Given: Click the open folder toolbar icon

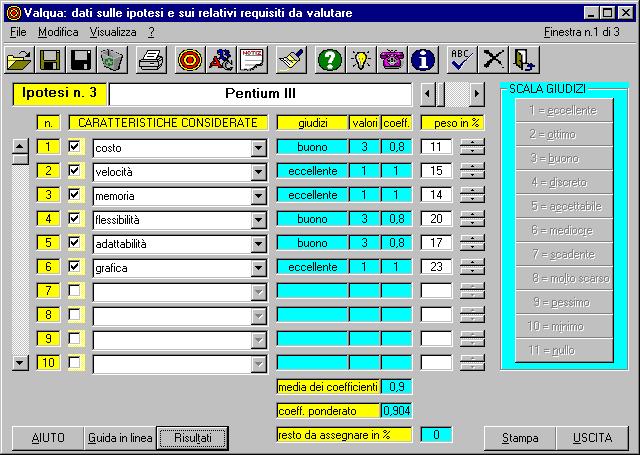Looking at the screenshot, I should click(x=19, y=59).
